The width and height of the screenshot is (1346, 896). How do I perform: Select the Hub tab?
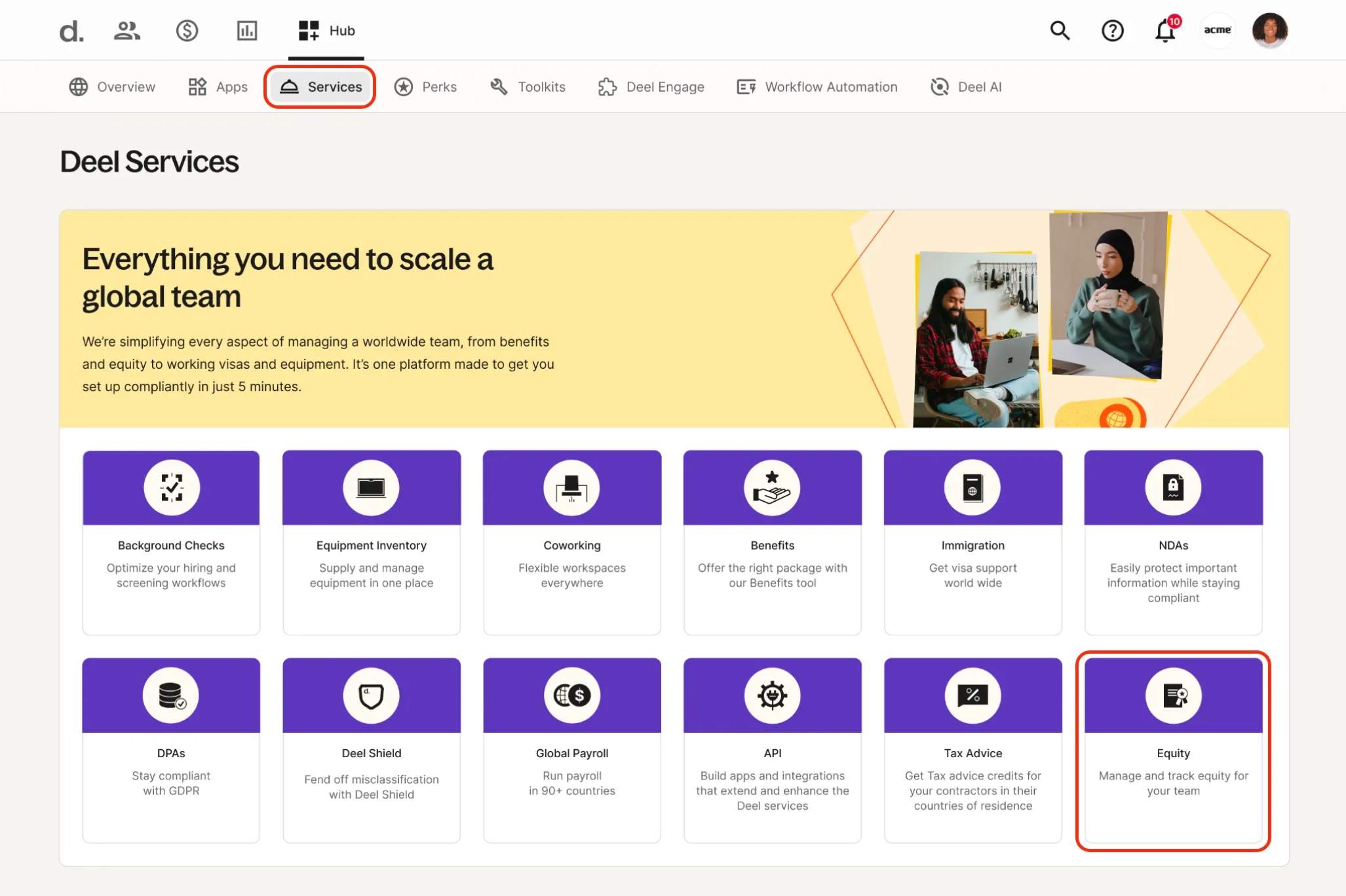click(326, 31)
